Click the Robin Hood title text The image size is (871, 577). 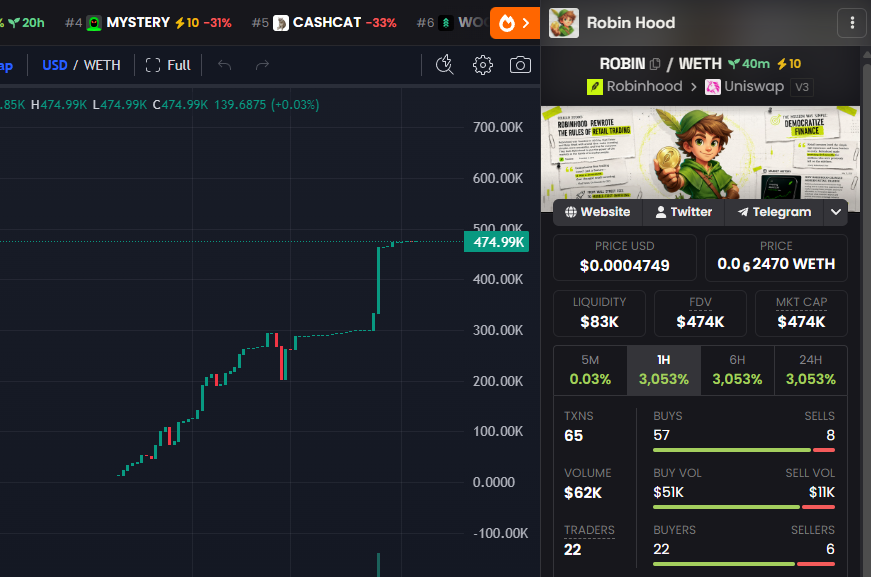(631, 23)
